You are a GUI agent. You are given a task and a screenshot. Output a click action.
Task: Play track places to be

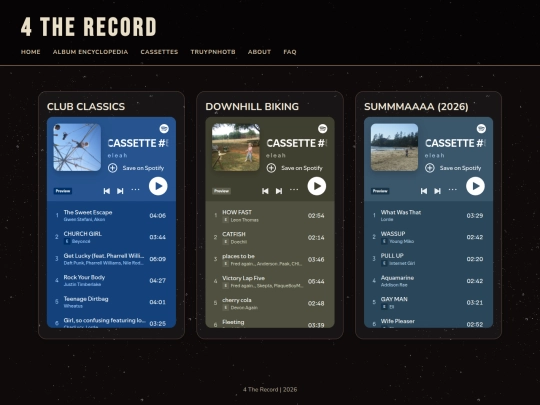[x=270, y=260]
